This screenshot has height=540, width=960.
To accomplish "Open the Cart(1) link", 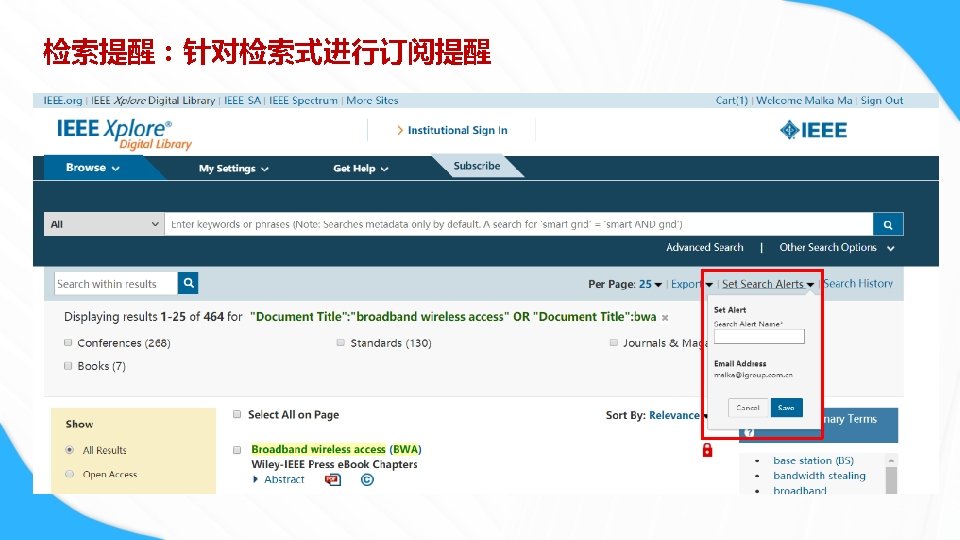I will (732, 100).
